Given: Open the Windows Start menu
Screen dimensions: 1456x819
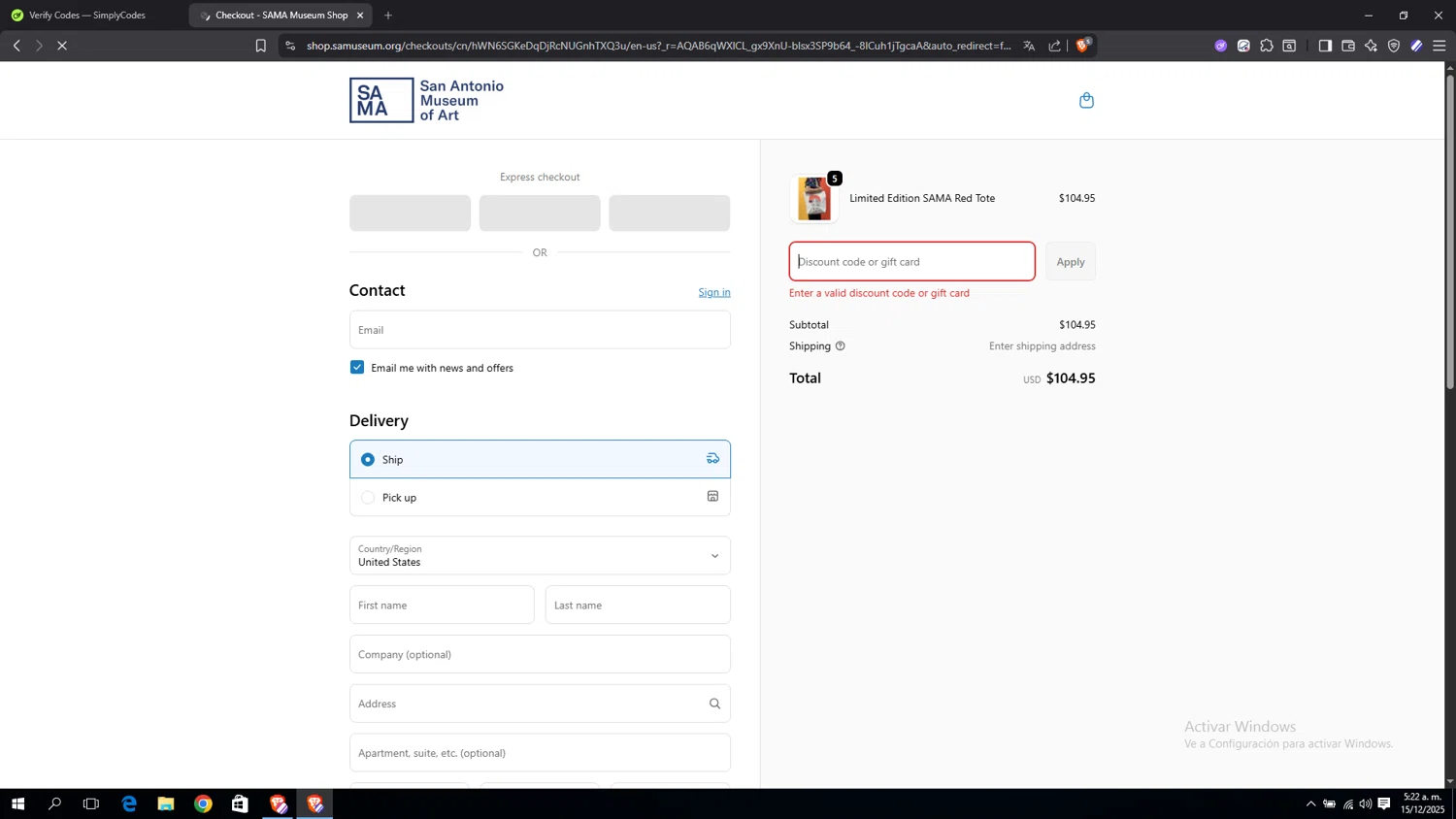Looking at the screenshot, I should [x=17, y=803].
